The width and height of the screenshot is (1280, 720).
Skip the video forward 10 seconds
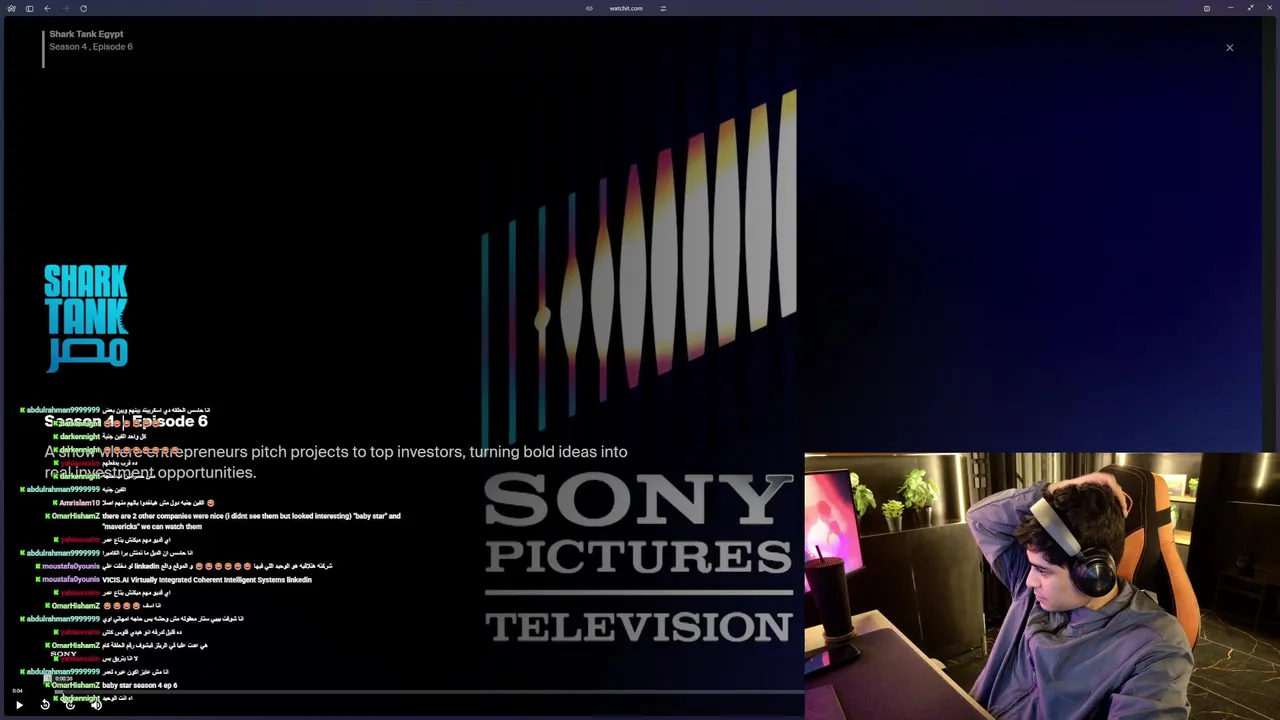coord(70,705)
